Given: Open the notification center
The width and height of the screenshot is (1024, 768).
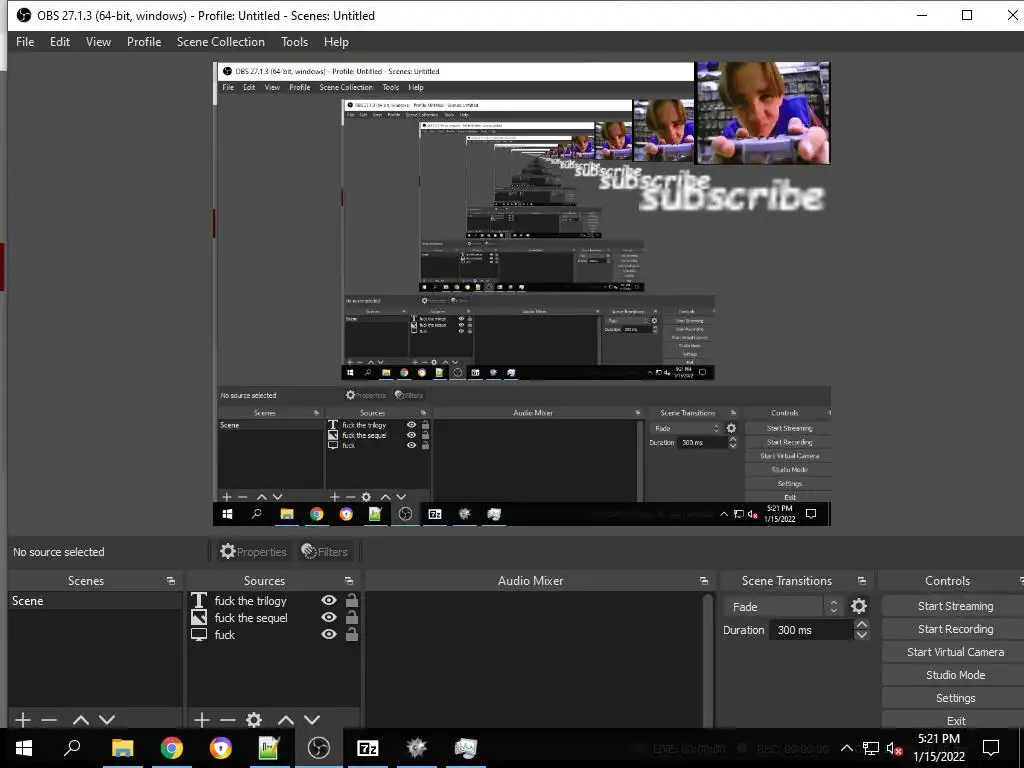Looking at the screenshot, I should (x=991, y=748).
